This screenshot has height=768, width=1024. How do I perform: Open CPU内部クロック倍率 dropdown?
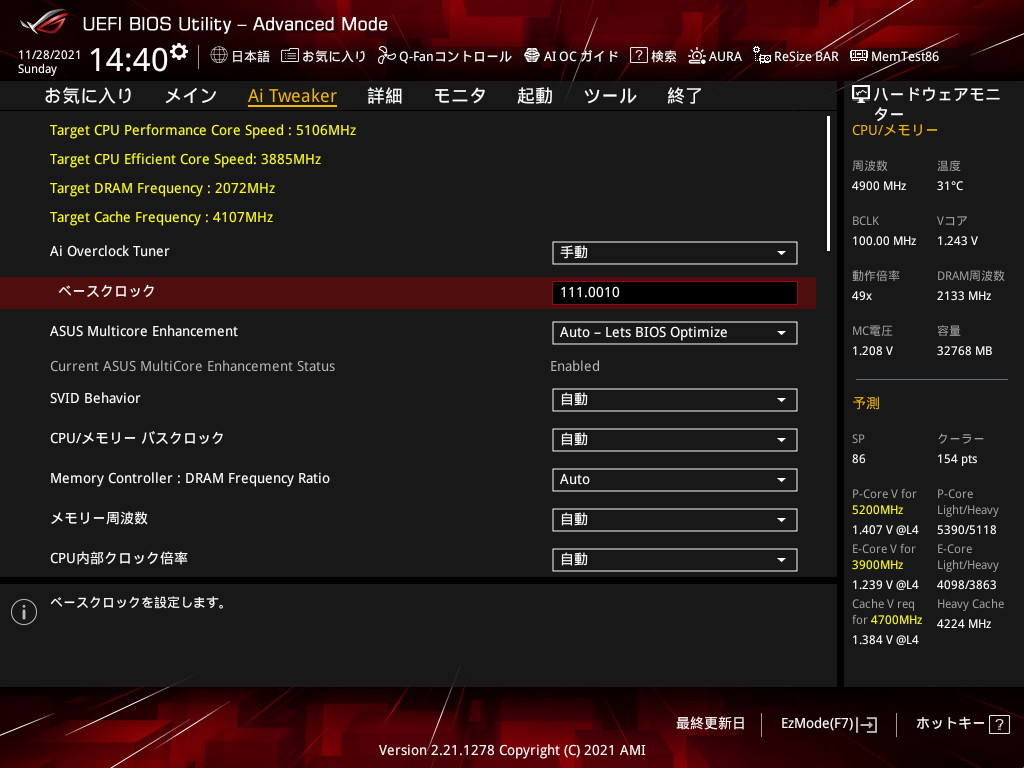(675, 560)
